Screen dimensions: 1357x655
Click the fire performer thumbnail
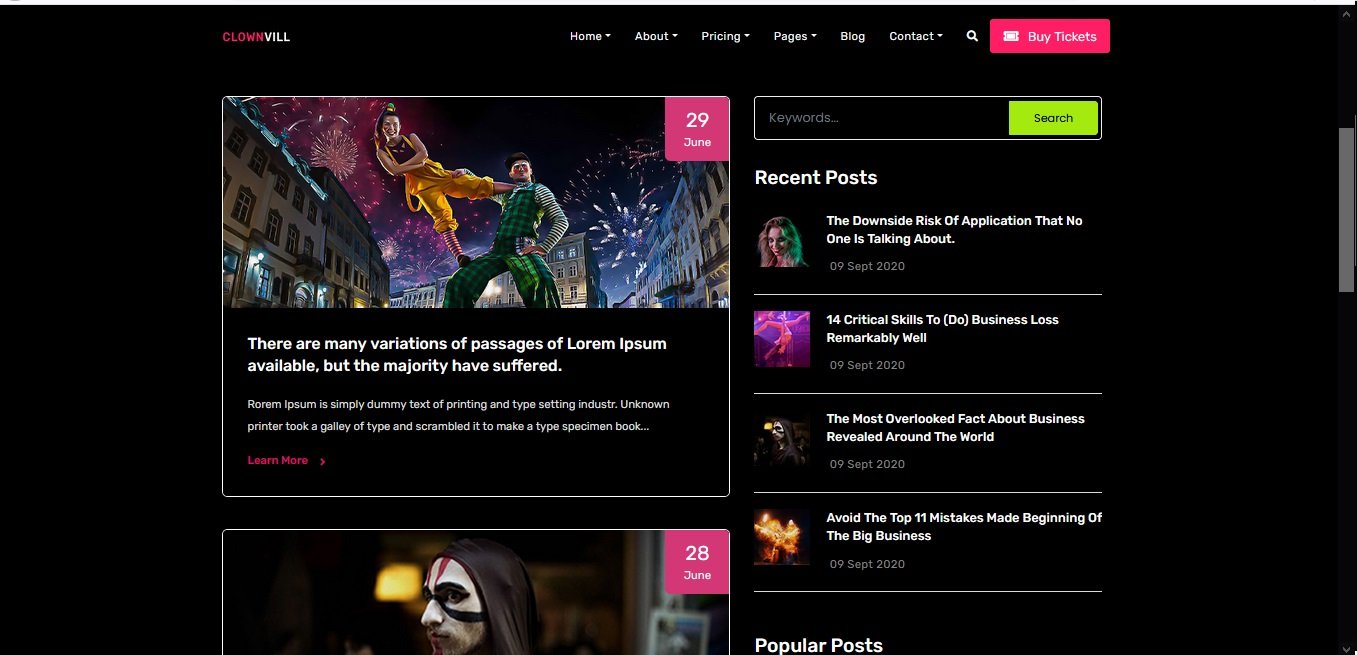pyautogui.click(x=782, y=537)
